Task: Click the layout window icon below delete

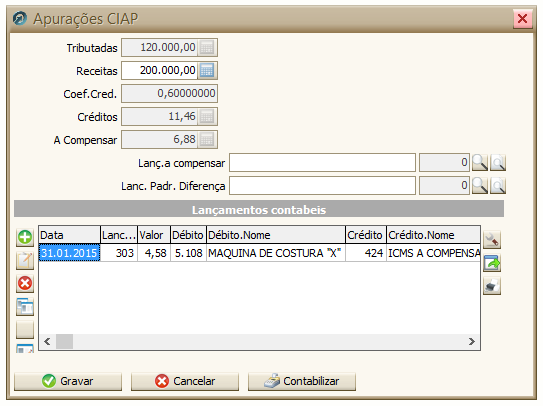Action: tap(25, 307)
